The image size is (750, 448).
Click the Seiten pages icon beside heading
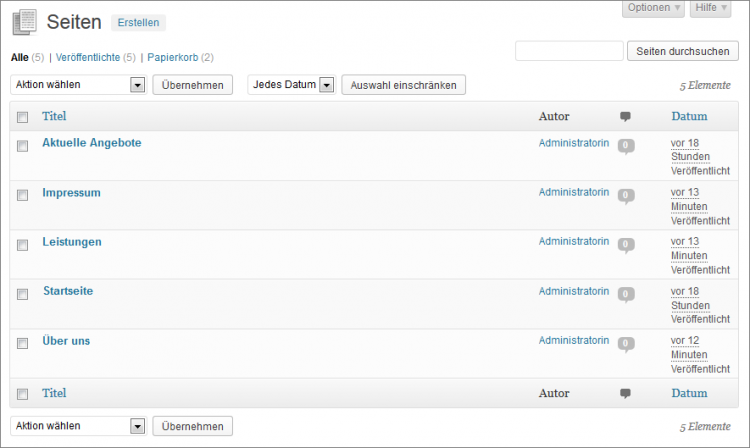[24, 21]
